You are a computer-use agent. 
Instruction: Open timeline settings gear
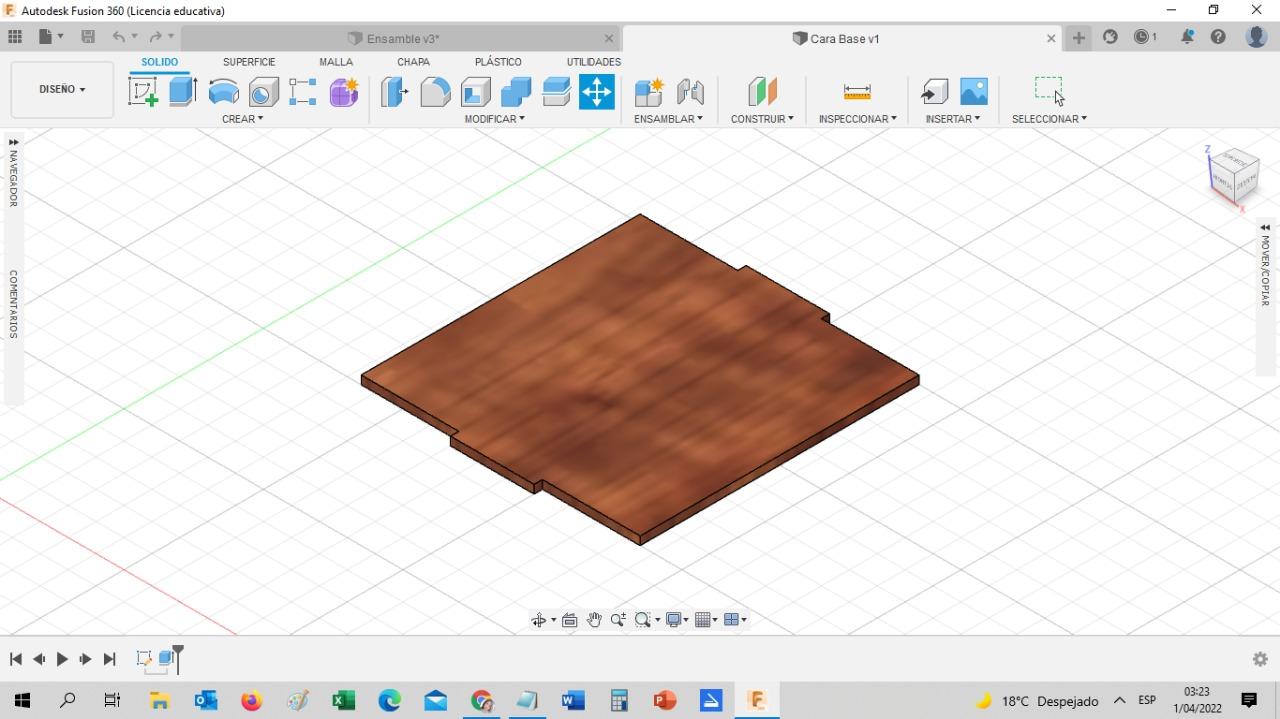point(1260,659)
